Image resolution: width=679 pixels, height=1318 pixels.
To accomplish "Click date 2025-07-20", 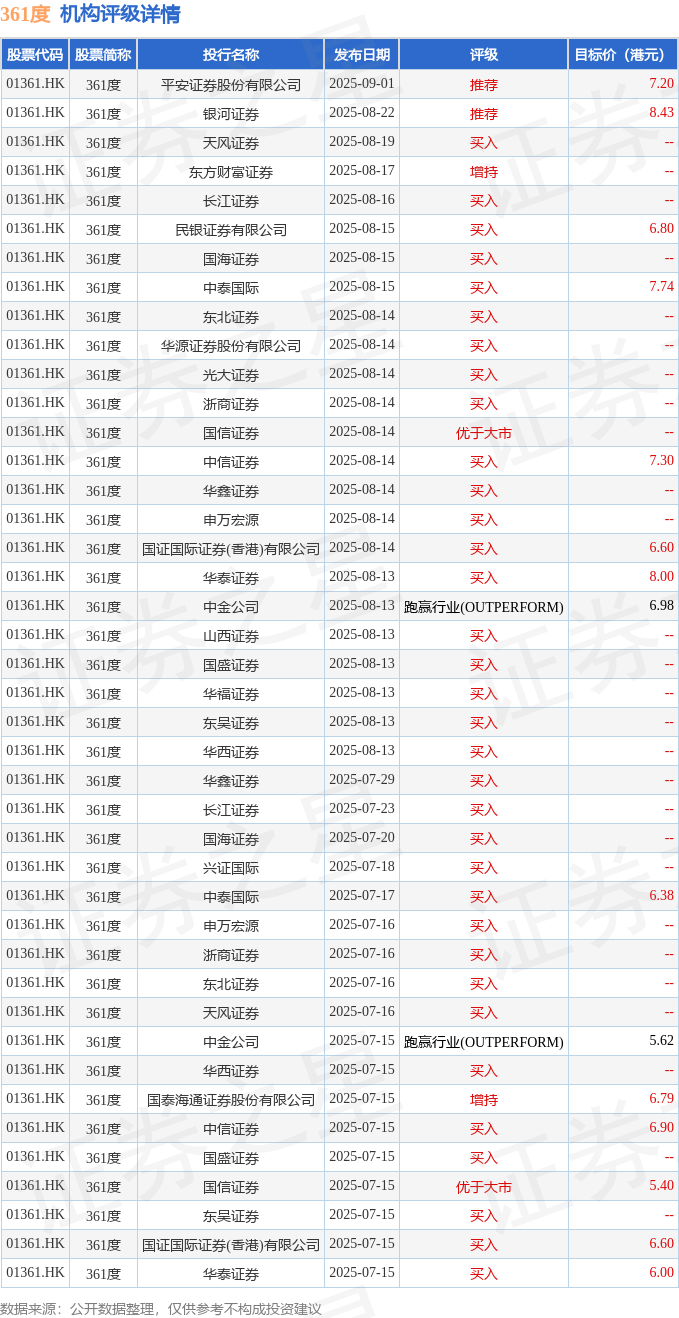I will 362,838.
